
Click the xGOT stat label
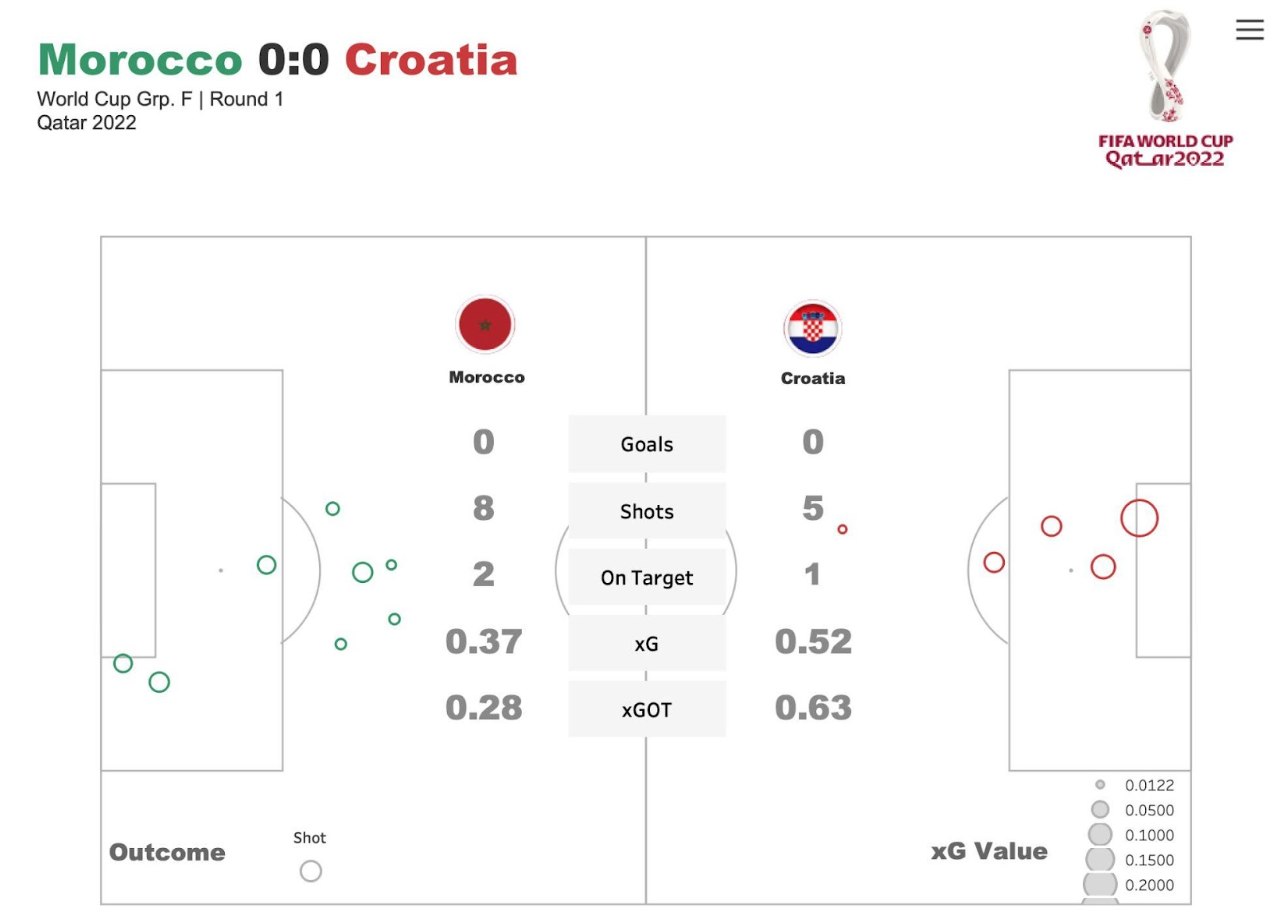(x=647, y=710)
